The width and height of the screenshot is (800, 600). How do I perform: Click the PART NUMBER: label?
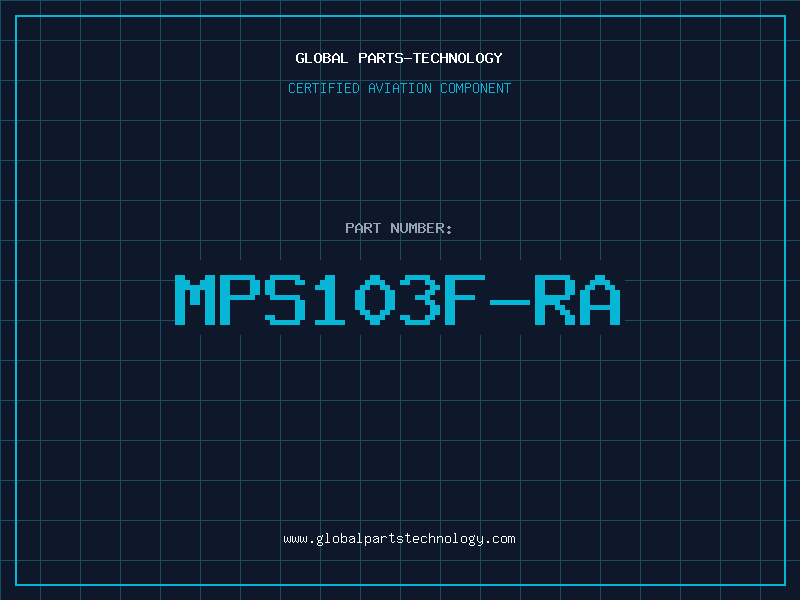[x=399, y=228]
